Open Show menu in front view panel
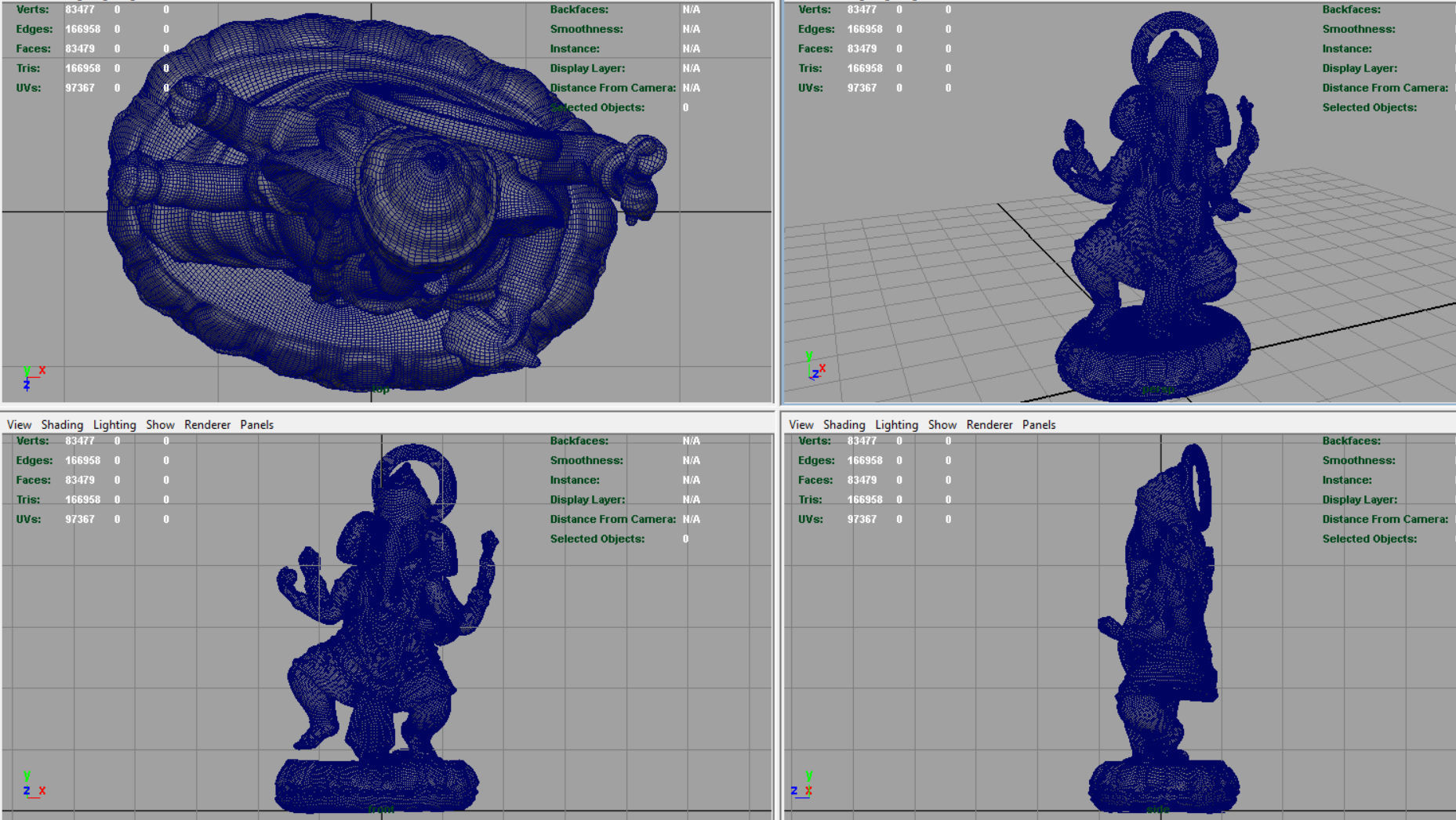1456x820 pixels. point(160,424)
